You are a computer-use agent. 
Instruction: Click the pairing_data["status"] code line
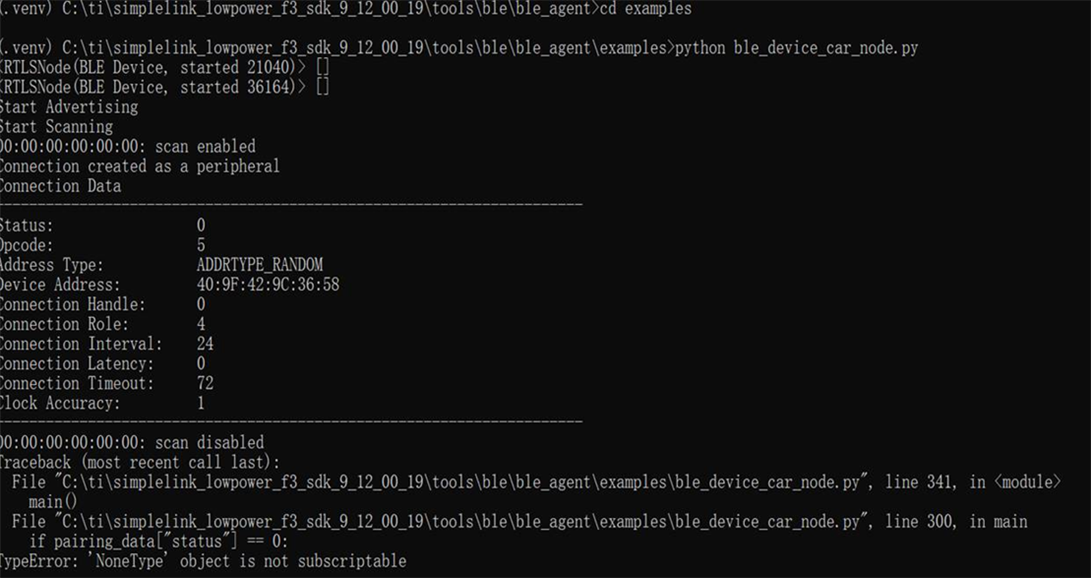[158, 541]
